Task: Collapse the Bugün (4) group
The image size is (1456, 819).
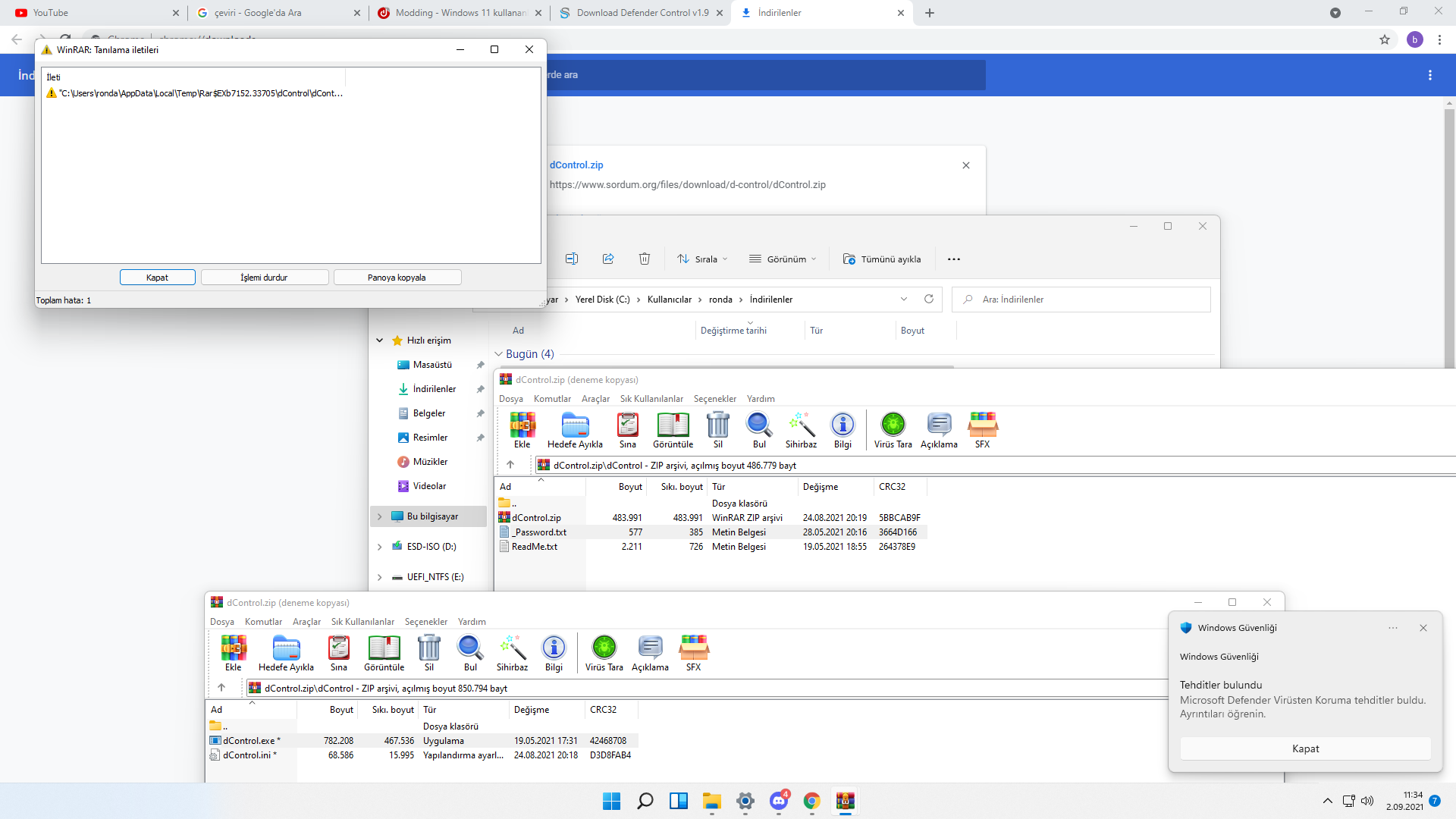Action: (x=499, y=354)
